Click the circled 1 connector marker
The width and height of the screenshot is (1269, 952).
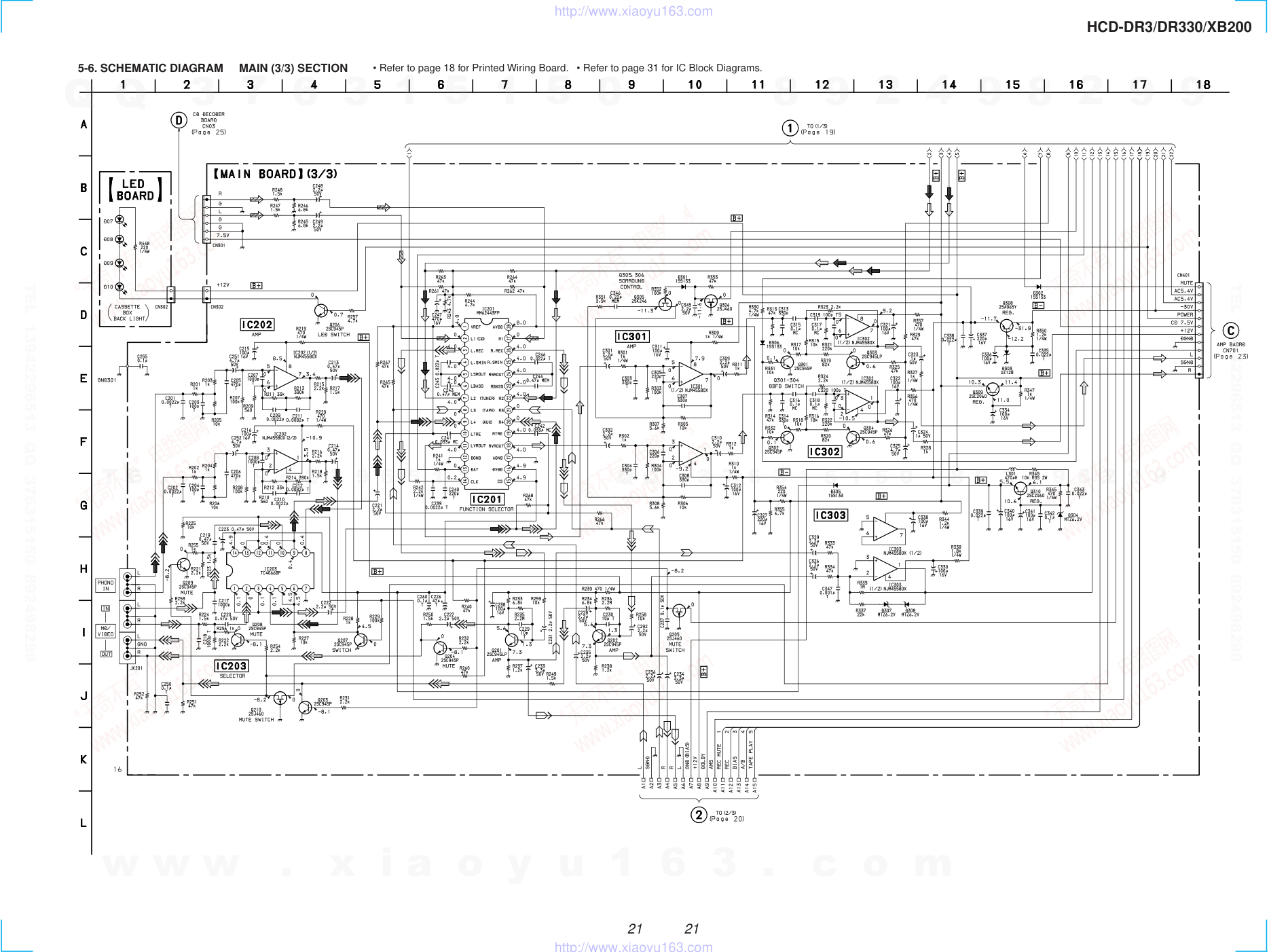click(790, 128)
